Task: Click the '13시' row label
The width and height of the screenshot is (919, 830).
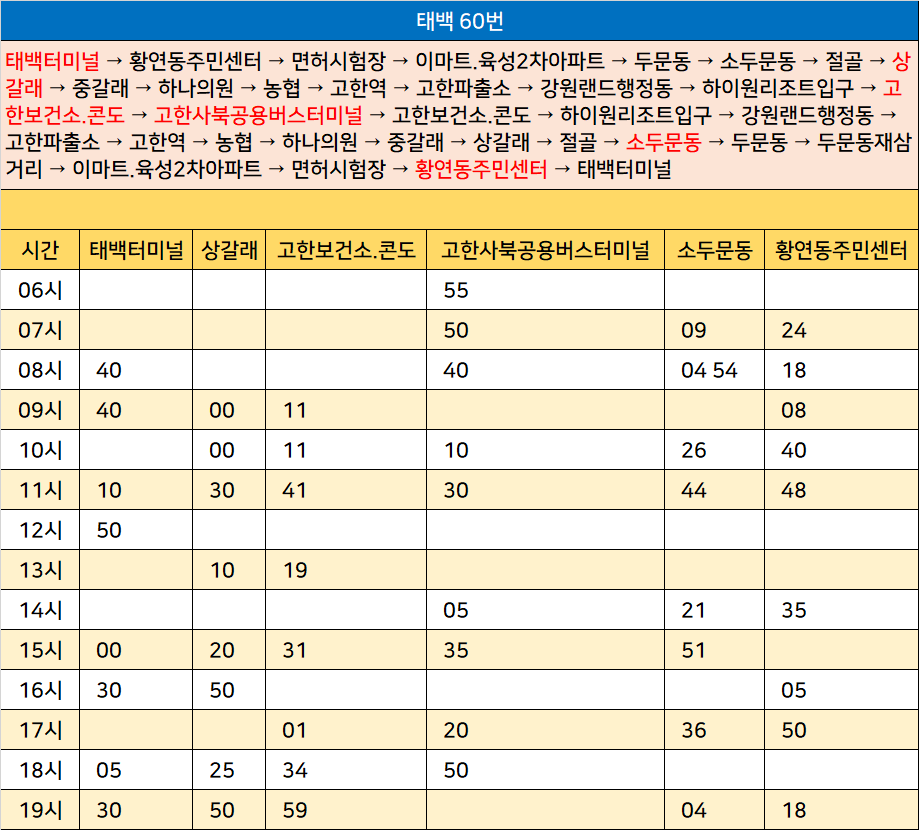Action: [40, 570]
